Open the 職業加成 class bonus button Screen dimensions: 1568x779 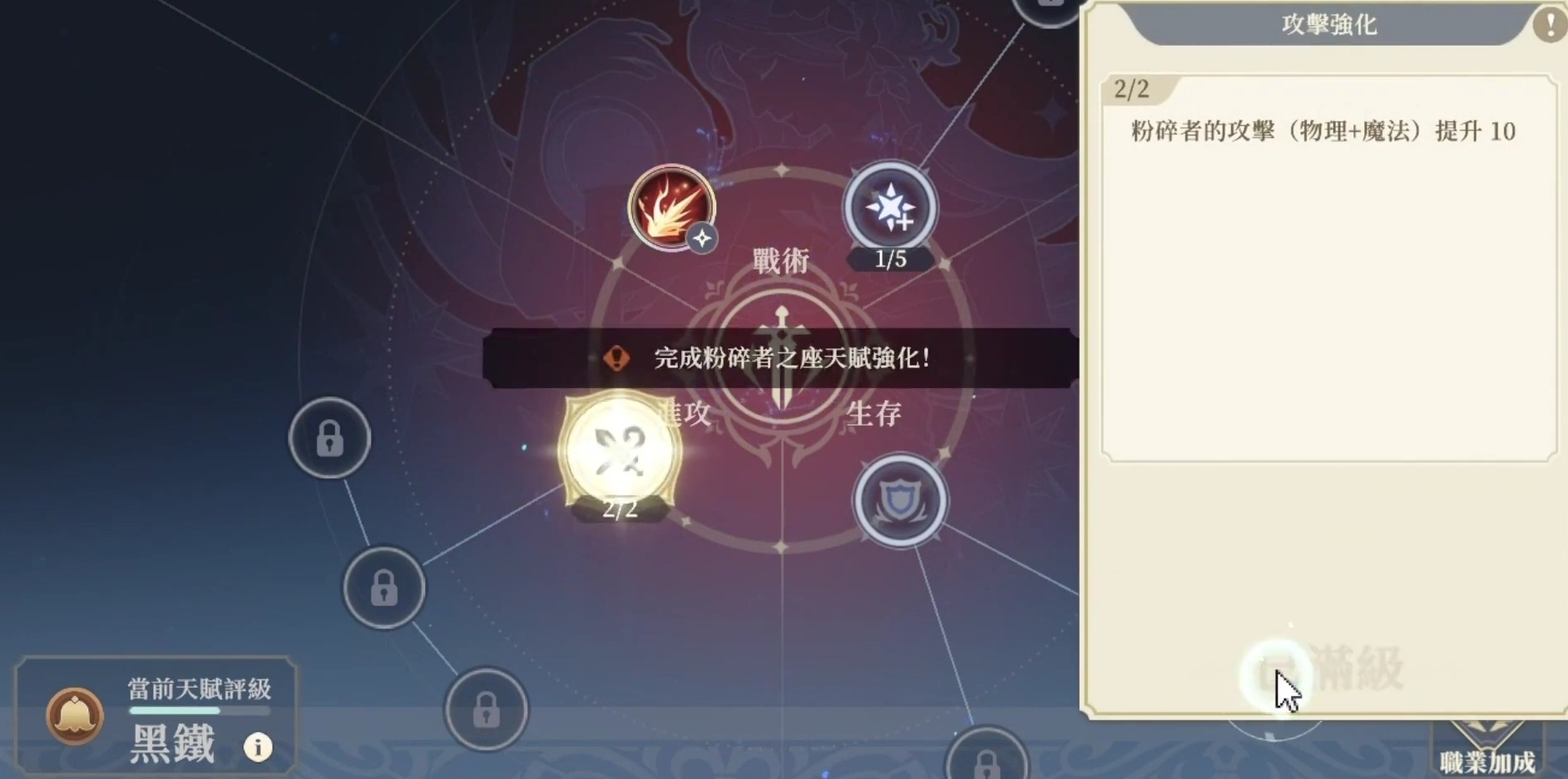click(x=1486, y=750)
